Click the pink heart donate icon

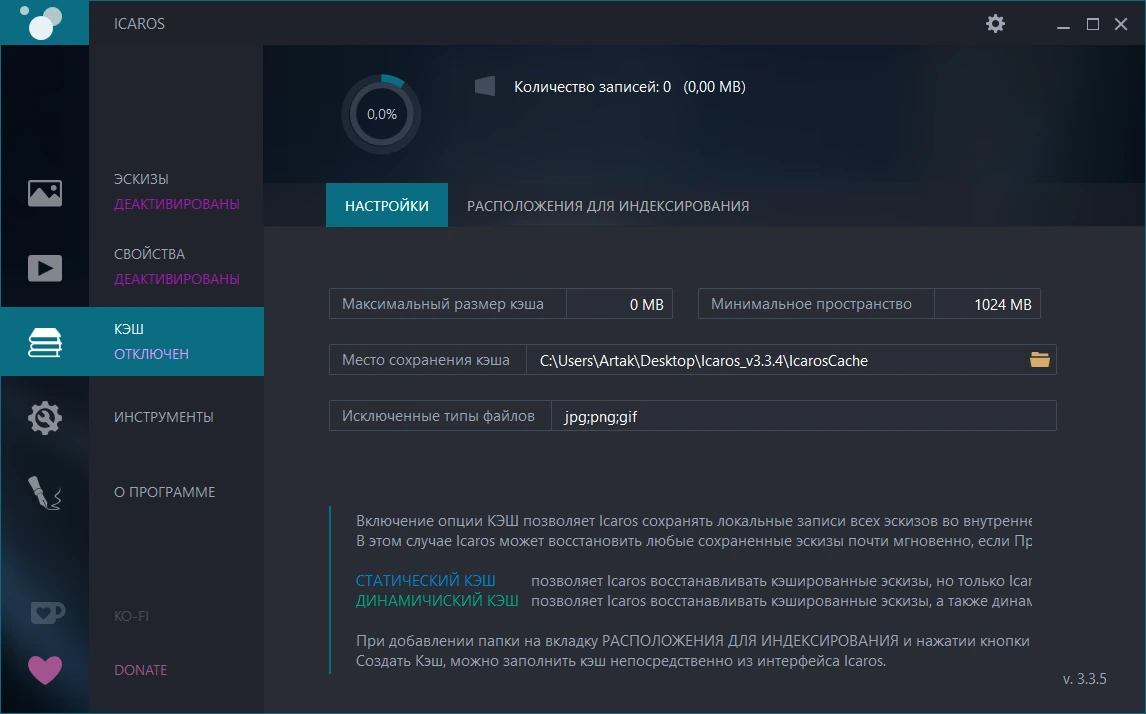pyautogui.click(x=45, y=670)
